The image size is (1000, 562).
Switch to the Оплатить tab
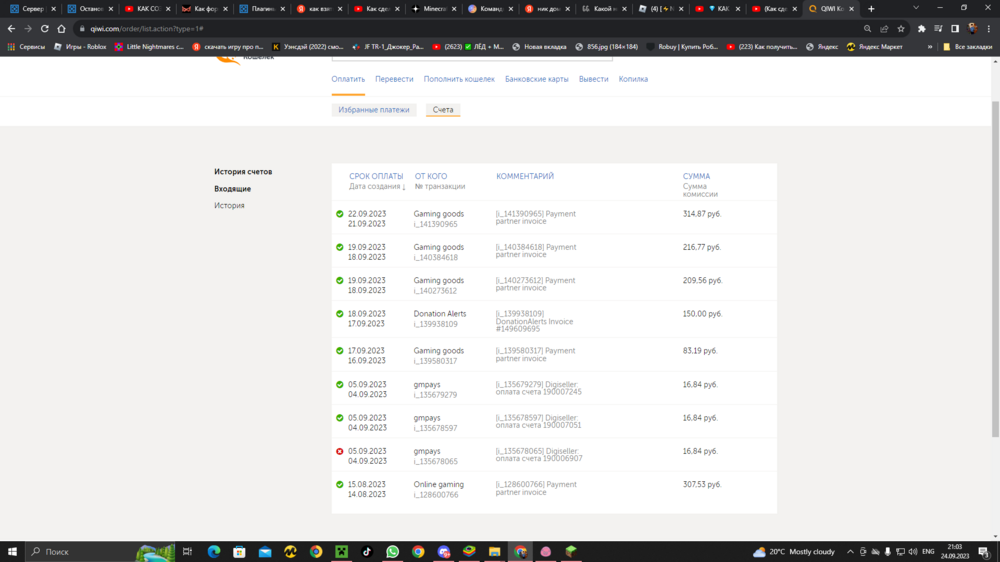348,79
